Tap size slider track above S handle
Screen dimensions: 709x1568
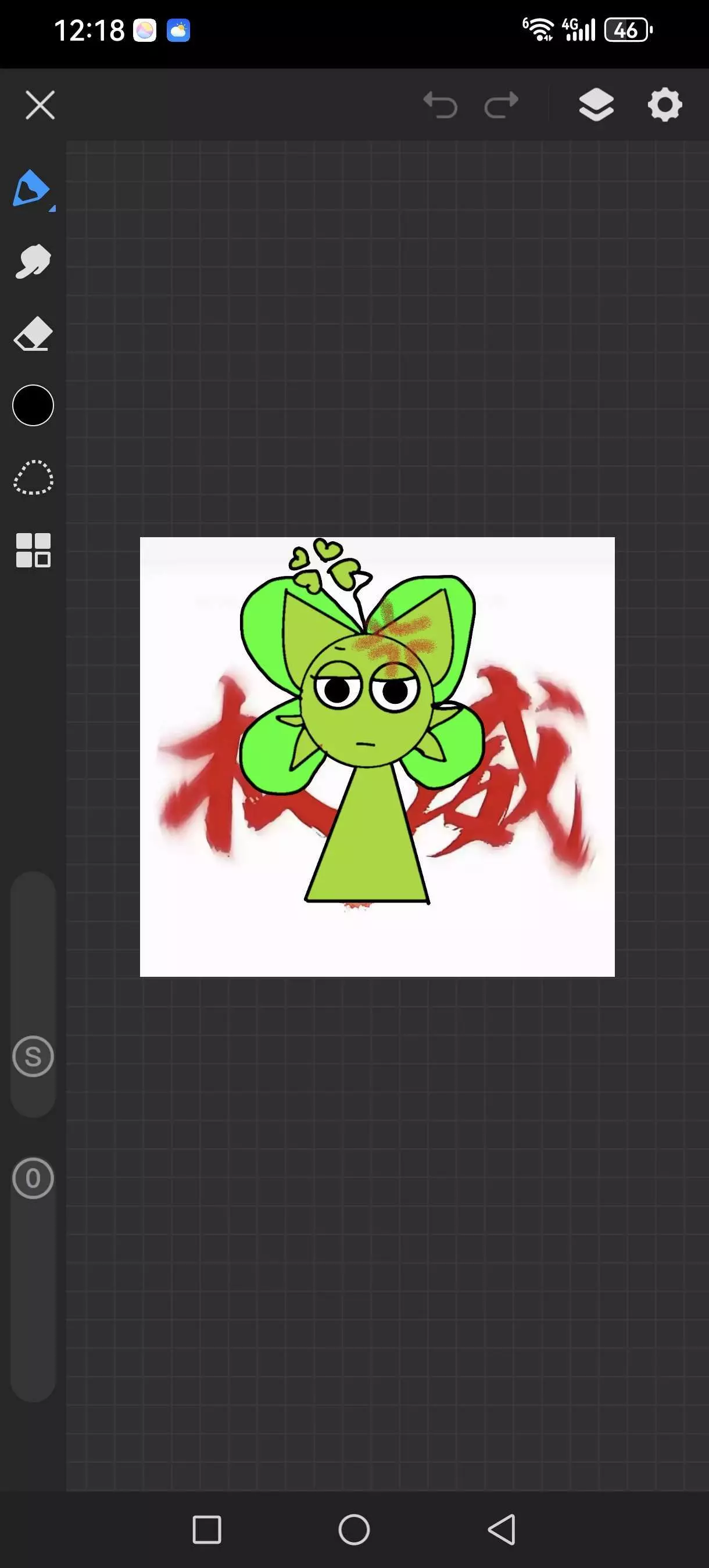click(33, 950)
